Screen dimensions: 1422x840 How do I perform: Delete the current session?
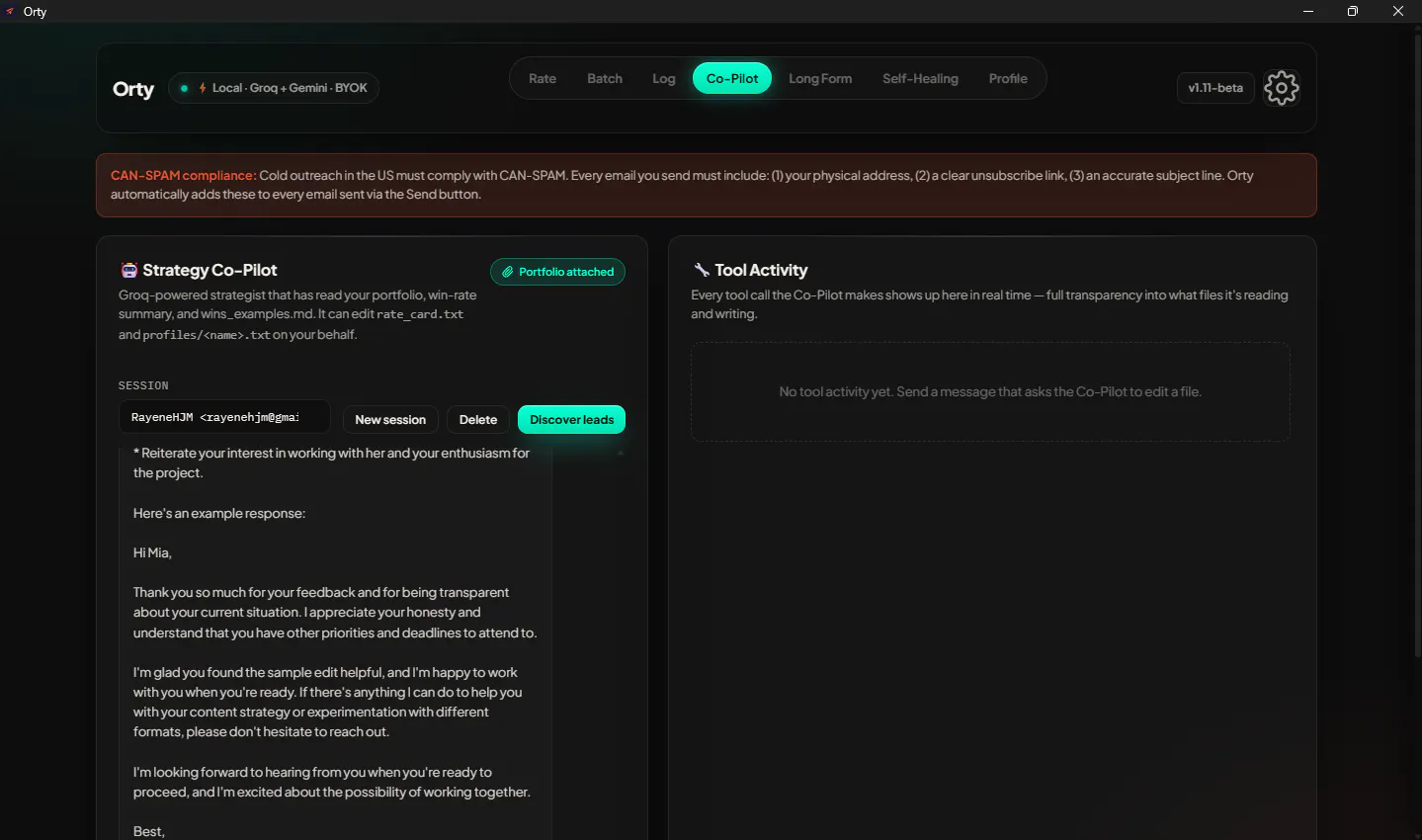coord(478,420)
